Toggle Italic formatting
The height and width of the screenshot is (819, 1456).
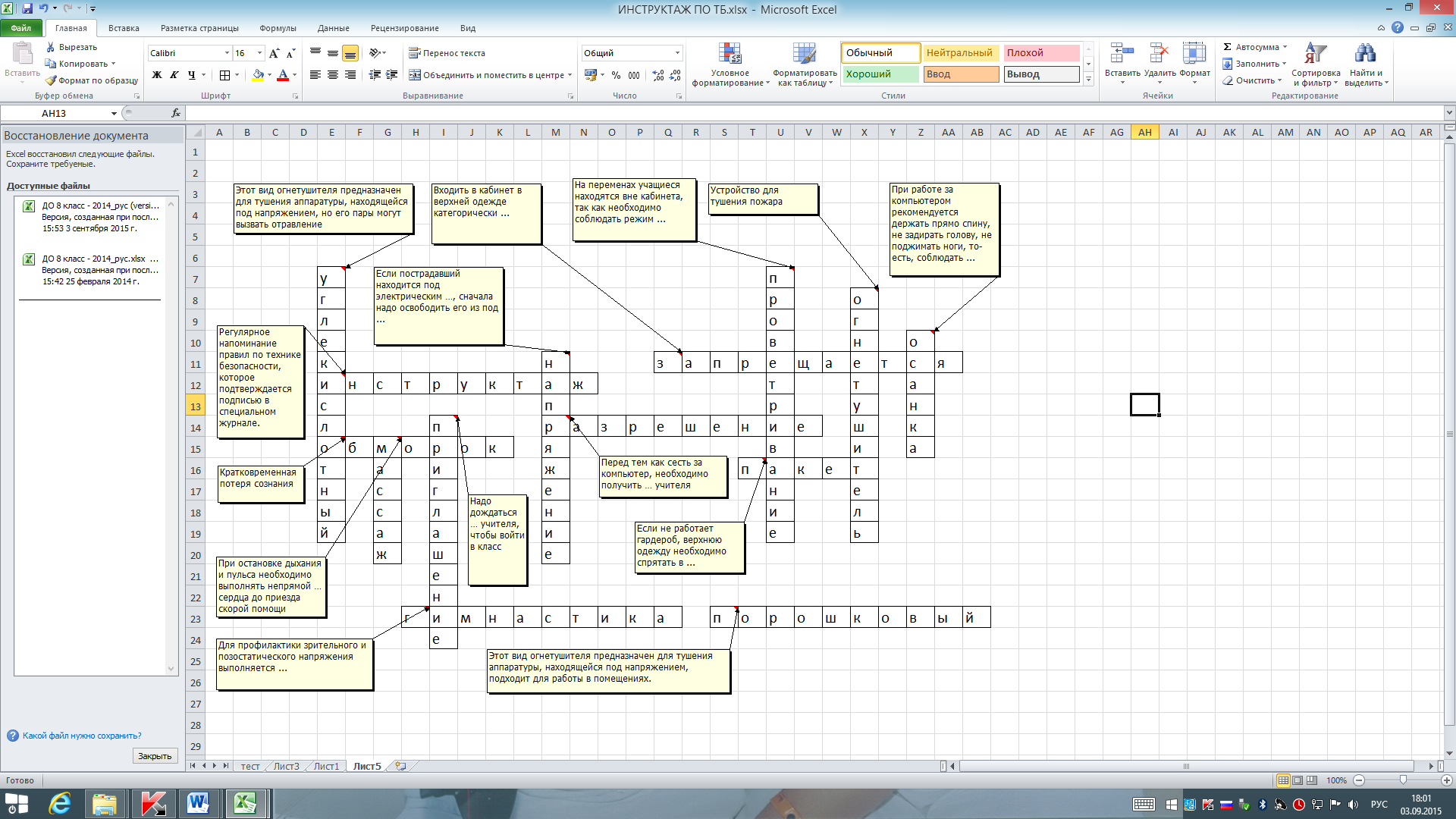pos(174,75)
